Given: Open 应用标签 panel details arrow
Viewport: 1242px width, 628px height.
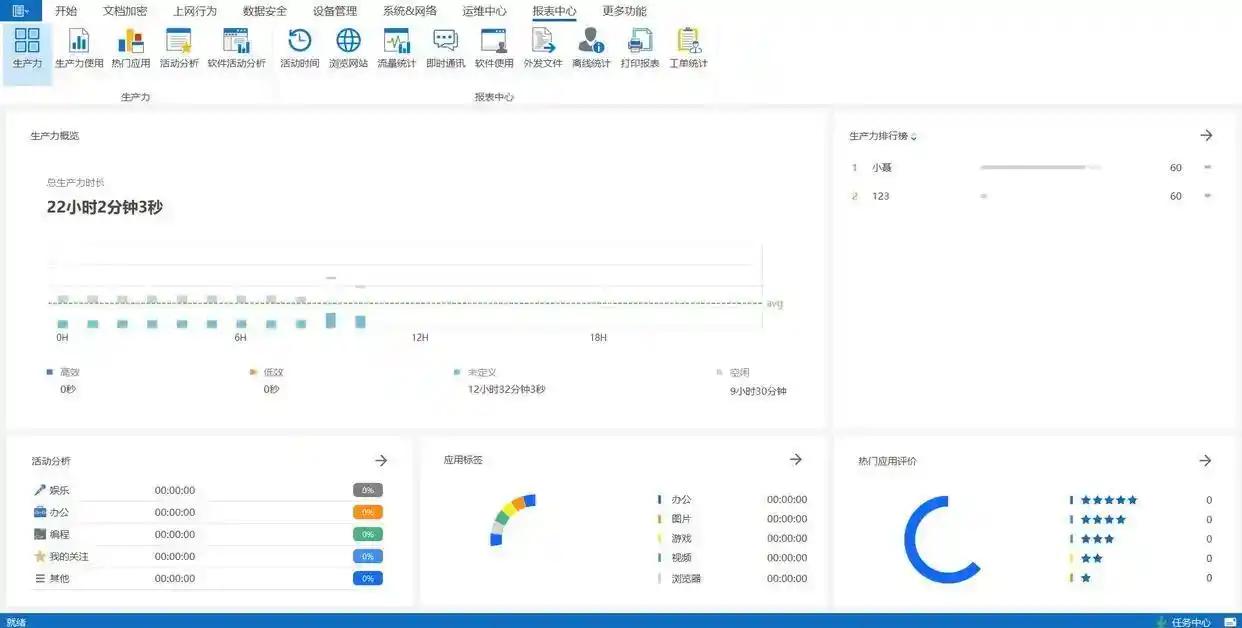Looking at the screenshot, I should [x=796, y=459].
